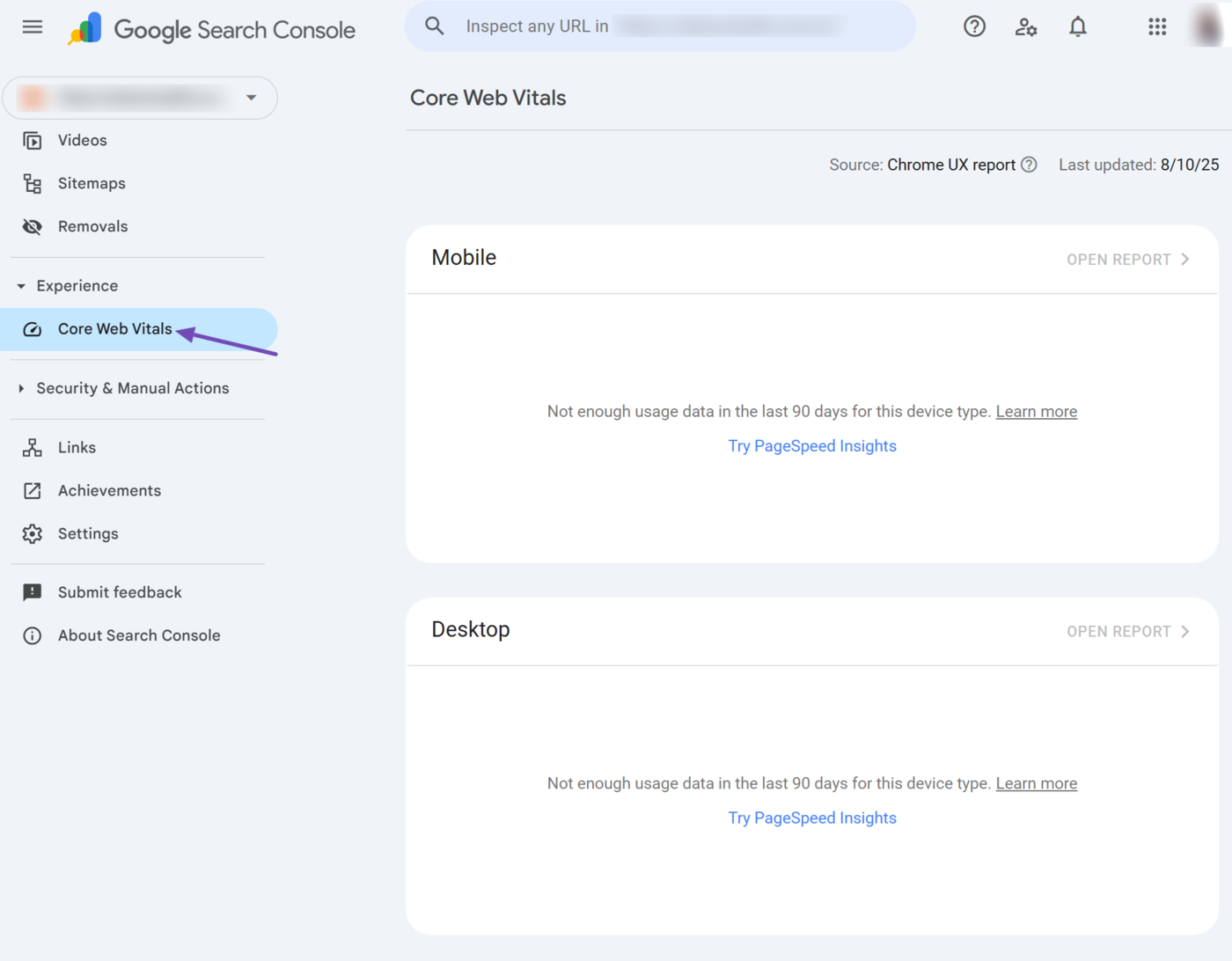
Task: Click the search magnifier icon
Action: (x=435, y=26)
